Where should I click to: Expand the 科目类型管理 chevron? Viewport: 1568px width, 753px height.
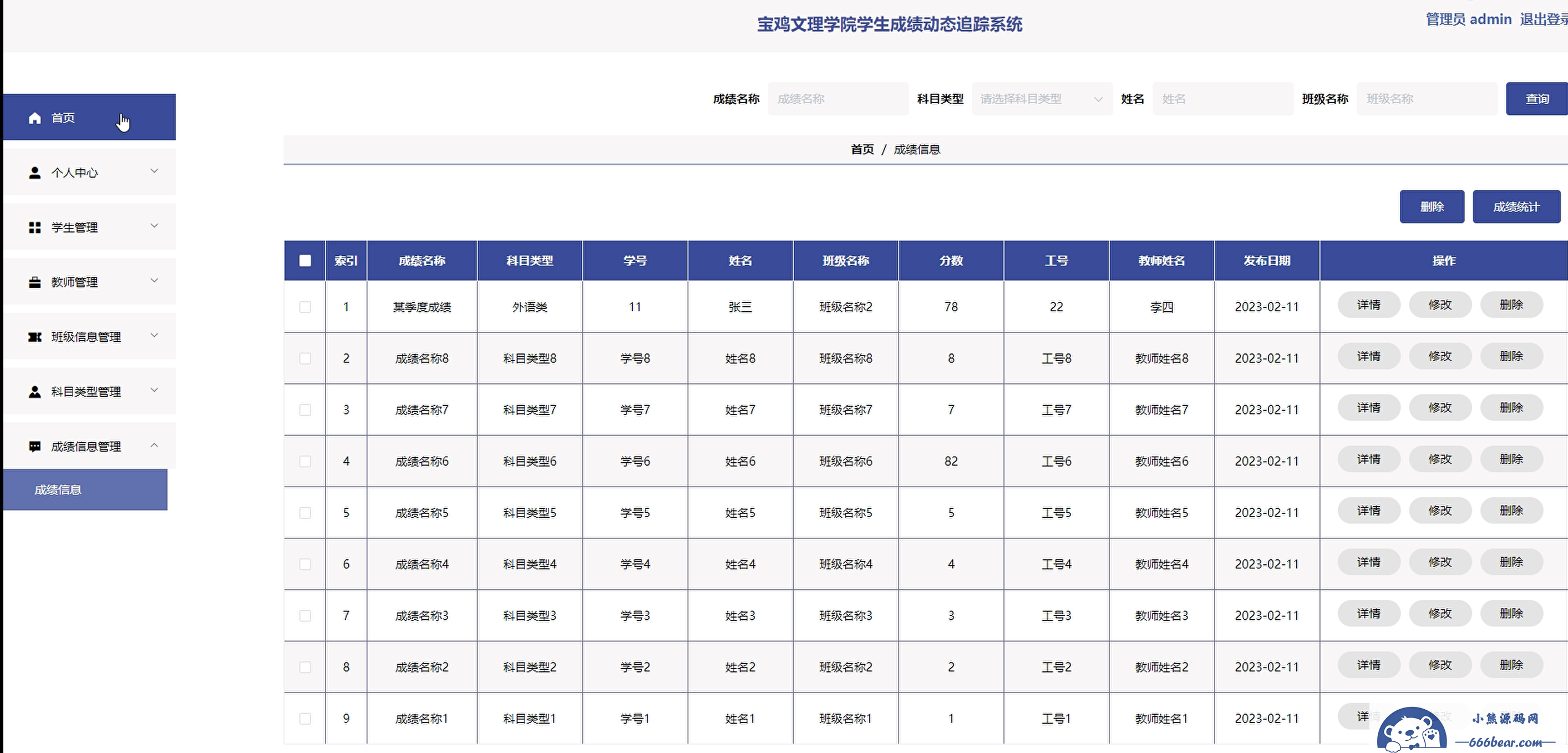click(x=154, y=390)
